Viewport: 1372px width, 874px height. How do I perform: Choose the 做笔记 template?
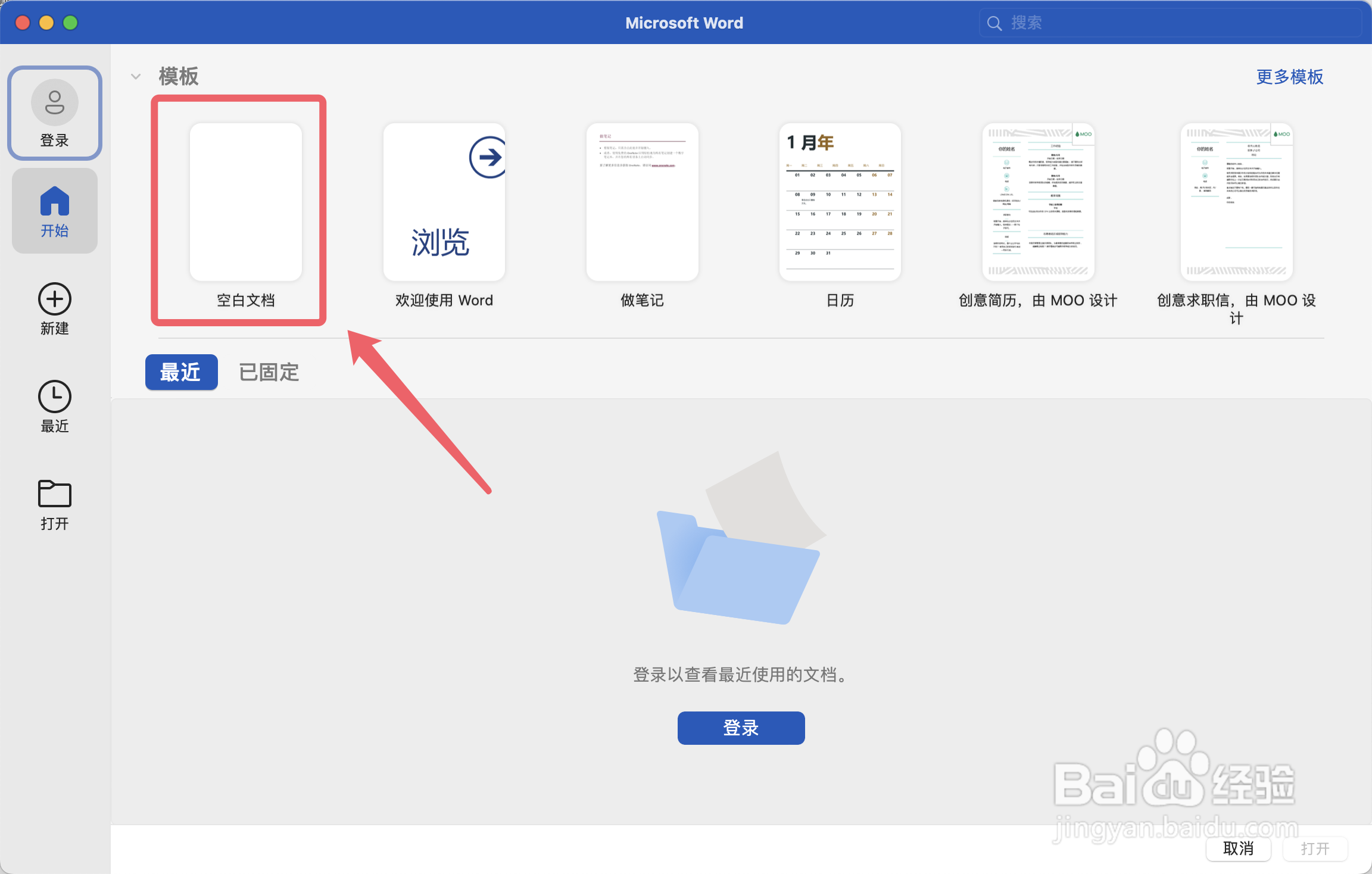tap(643, 202)
